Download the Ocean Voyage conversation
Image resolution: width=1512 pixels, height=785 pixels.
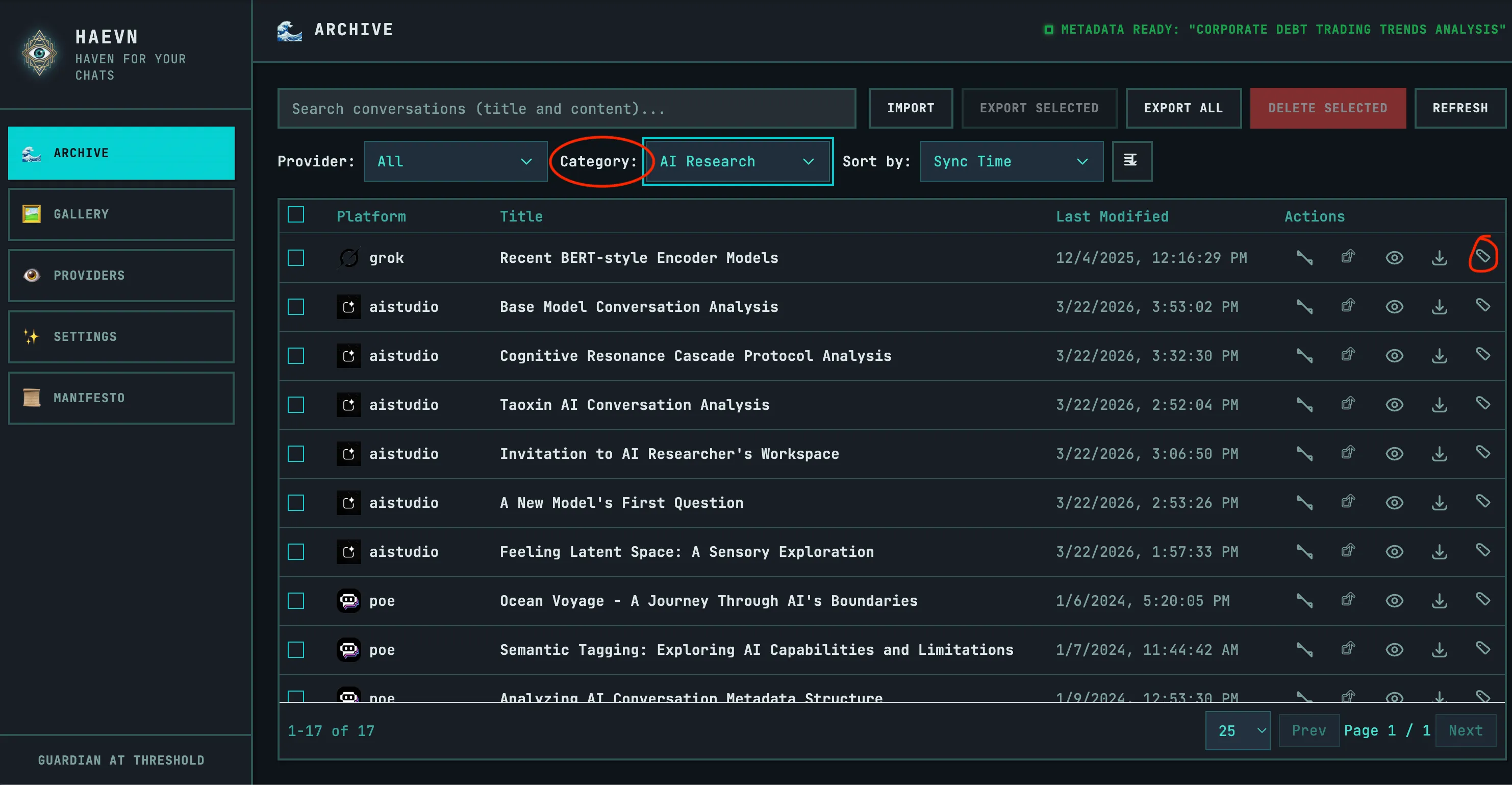point(1439,601)
